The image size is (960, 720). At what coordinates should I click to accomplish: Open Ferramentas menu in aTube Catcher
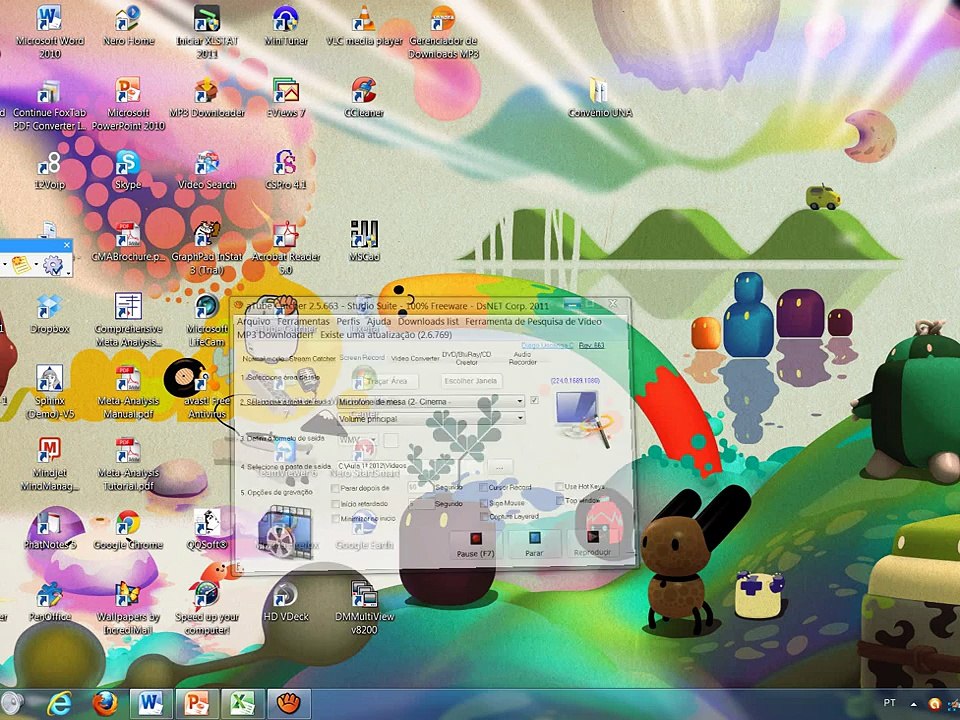coord(303,321)
